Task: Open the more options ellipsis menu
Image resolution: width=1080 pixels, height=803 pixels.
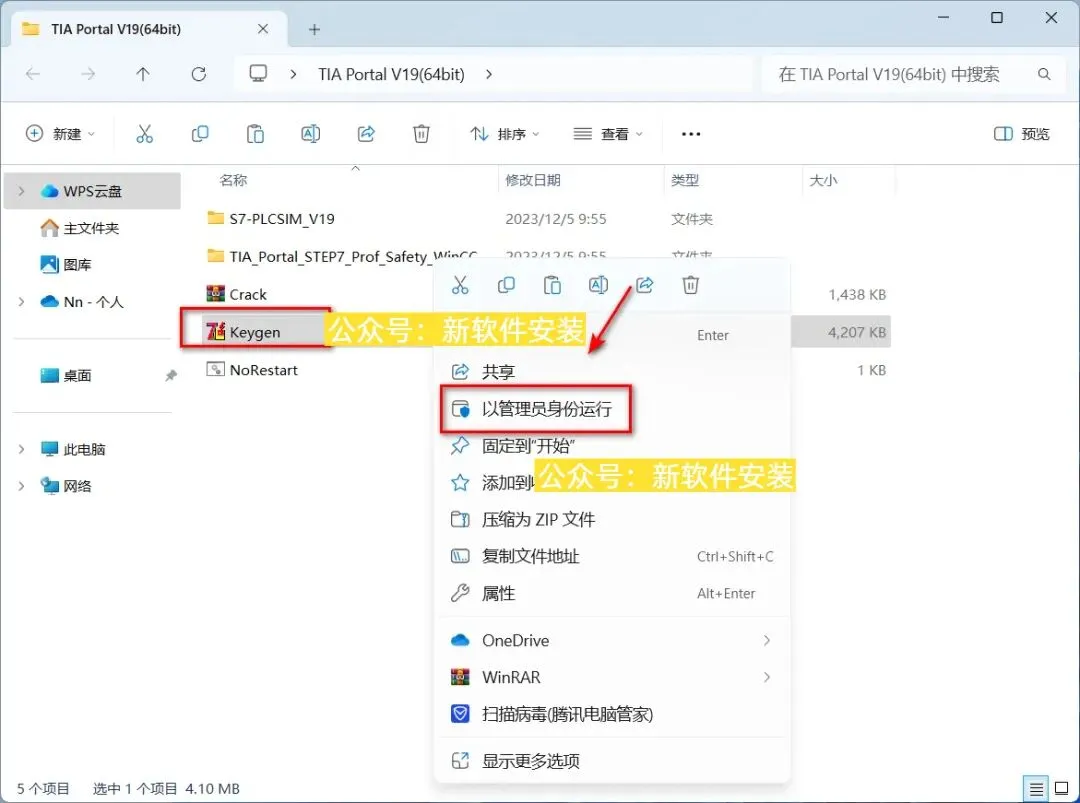Action: 691,134
